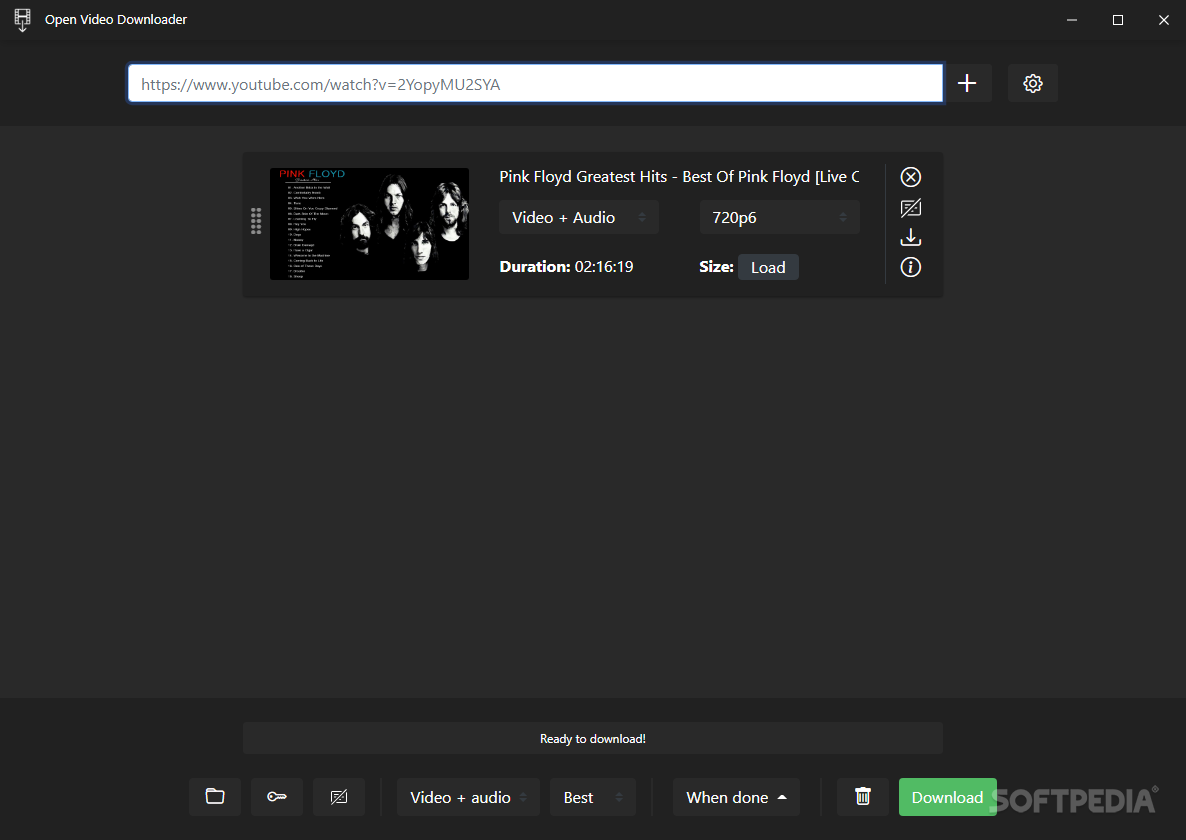This screenshot has height=840, width=1186.
Task: Toggle global subtitles icon in bottom bar
Action: click(x=339, y=797)
